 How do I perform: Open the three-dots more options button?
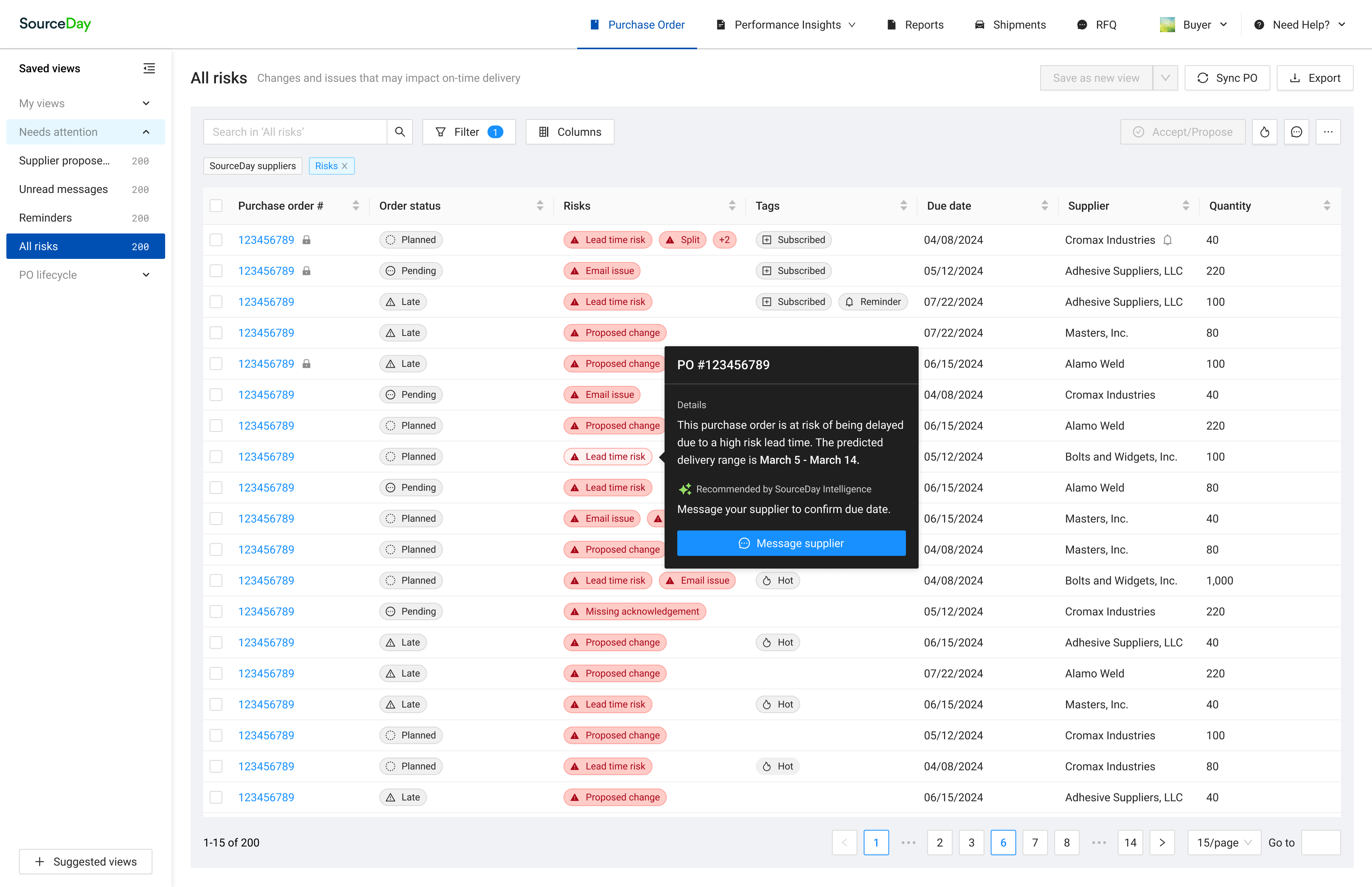(x=1328, y=132)
